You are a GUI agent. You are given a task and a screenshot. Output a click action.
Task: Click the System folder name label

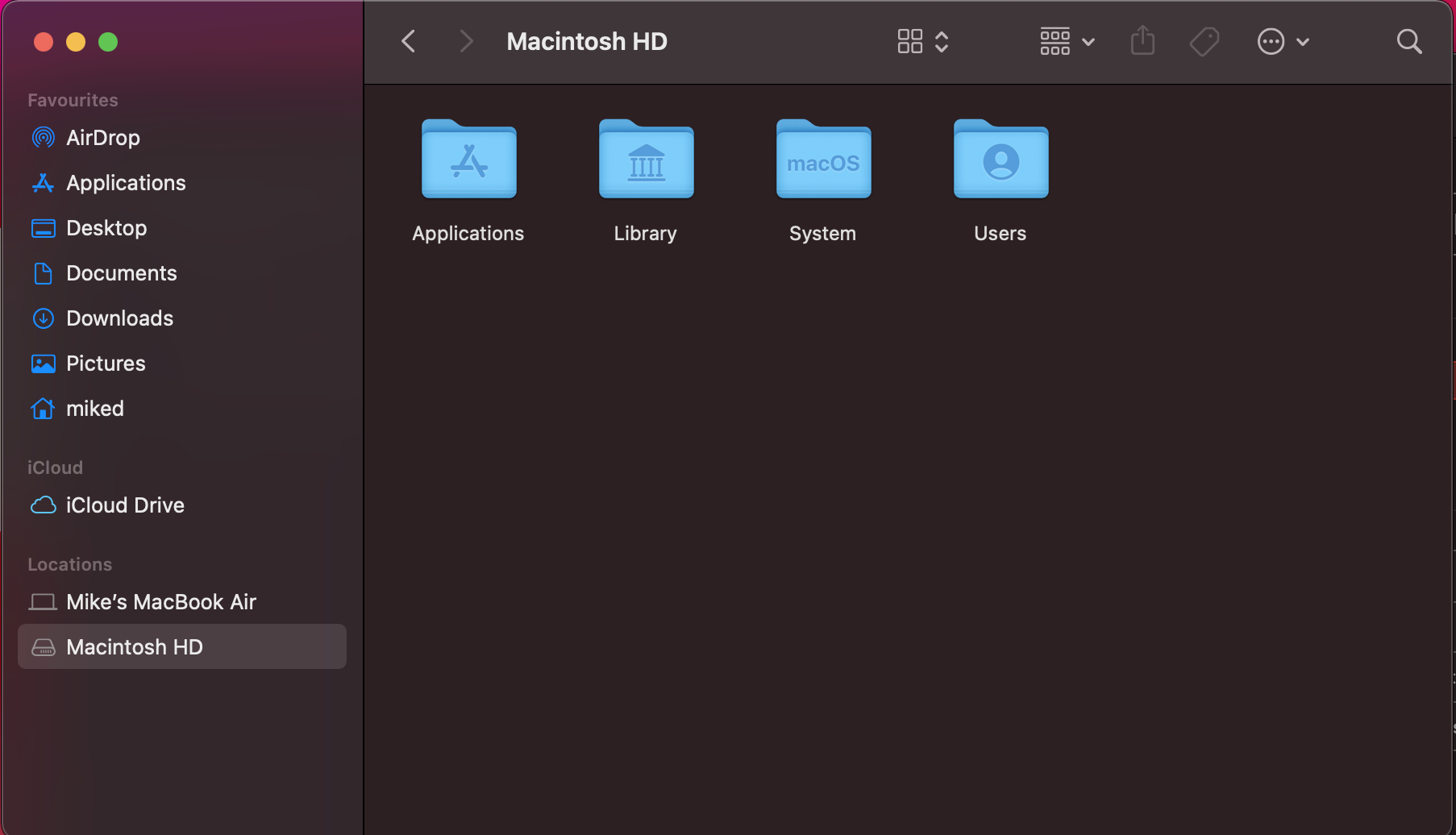pyautogui.click(x=823, y=234)
